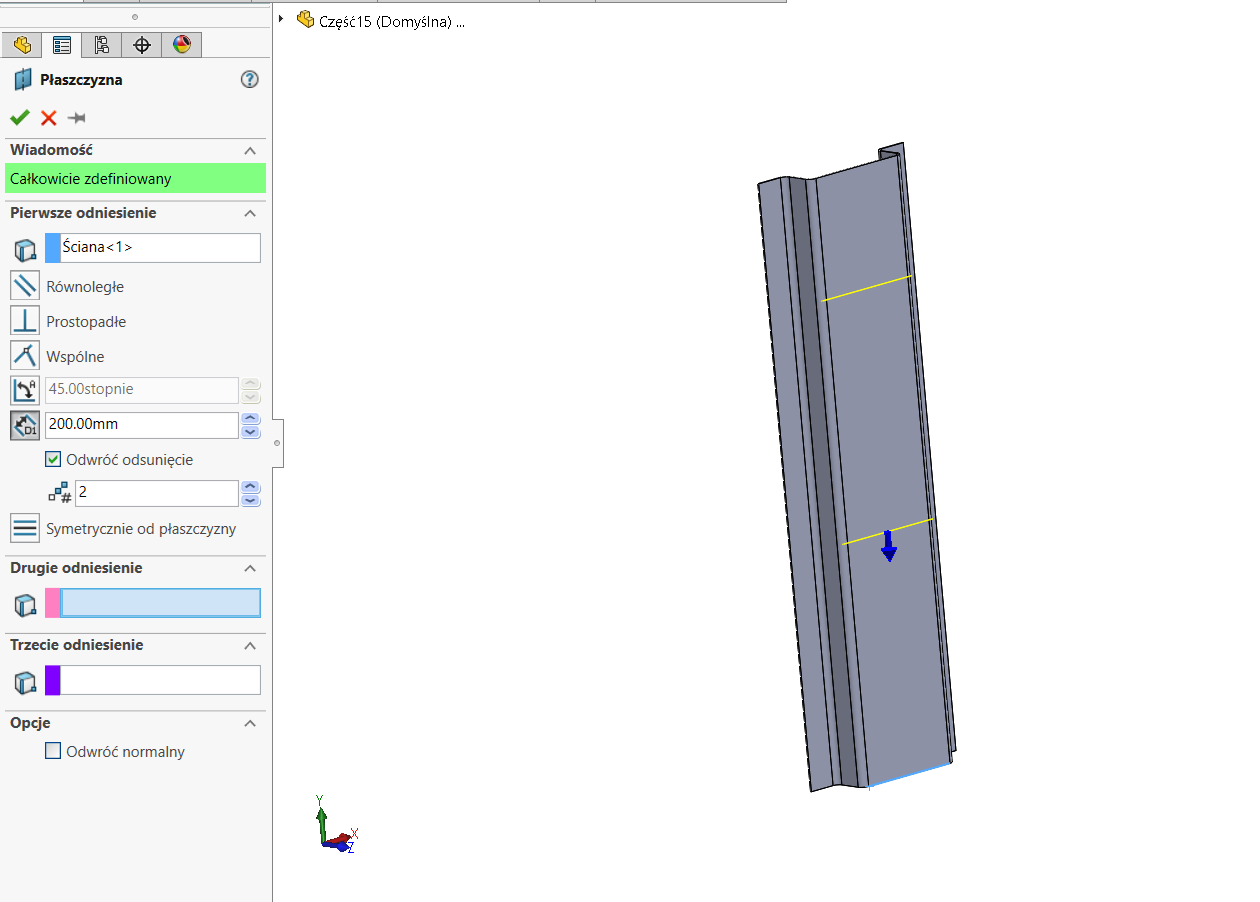Expand the Część15 feature tree node

tap(282, 19)
